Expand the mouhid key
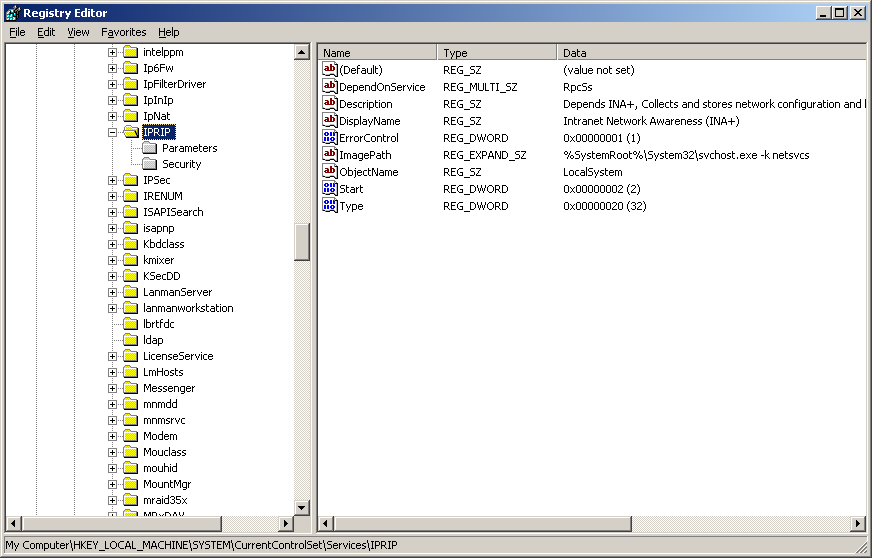 pos(112,468)
